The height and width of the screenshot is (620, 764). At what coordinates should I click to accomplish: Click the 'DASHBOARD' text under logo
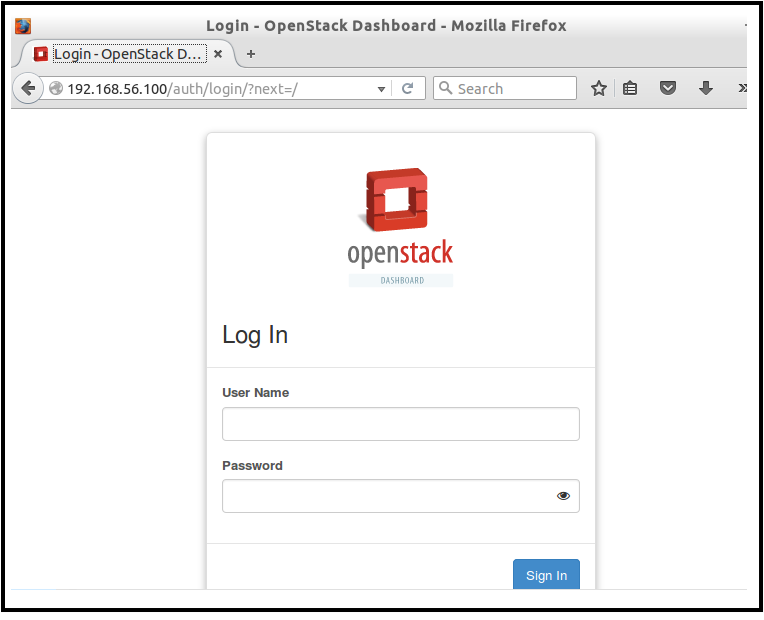(x=402, y=280)
